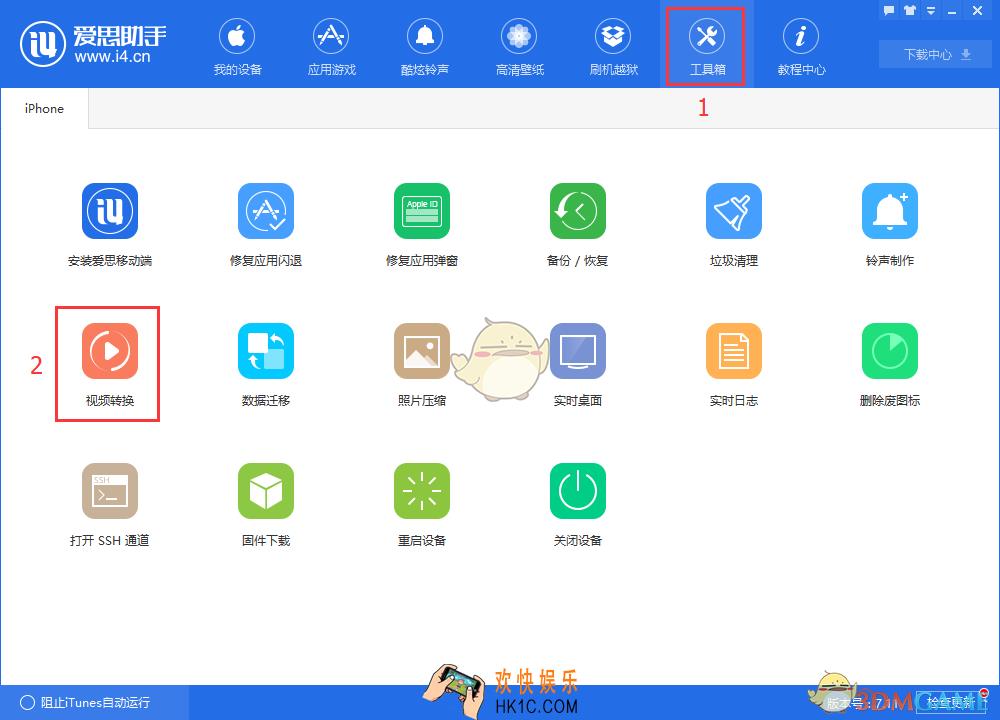
Task: Click the 爱思助手 i4 logo
Action: [x=93, y=44]
